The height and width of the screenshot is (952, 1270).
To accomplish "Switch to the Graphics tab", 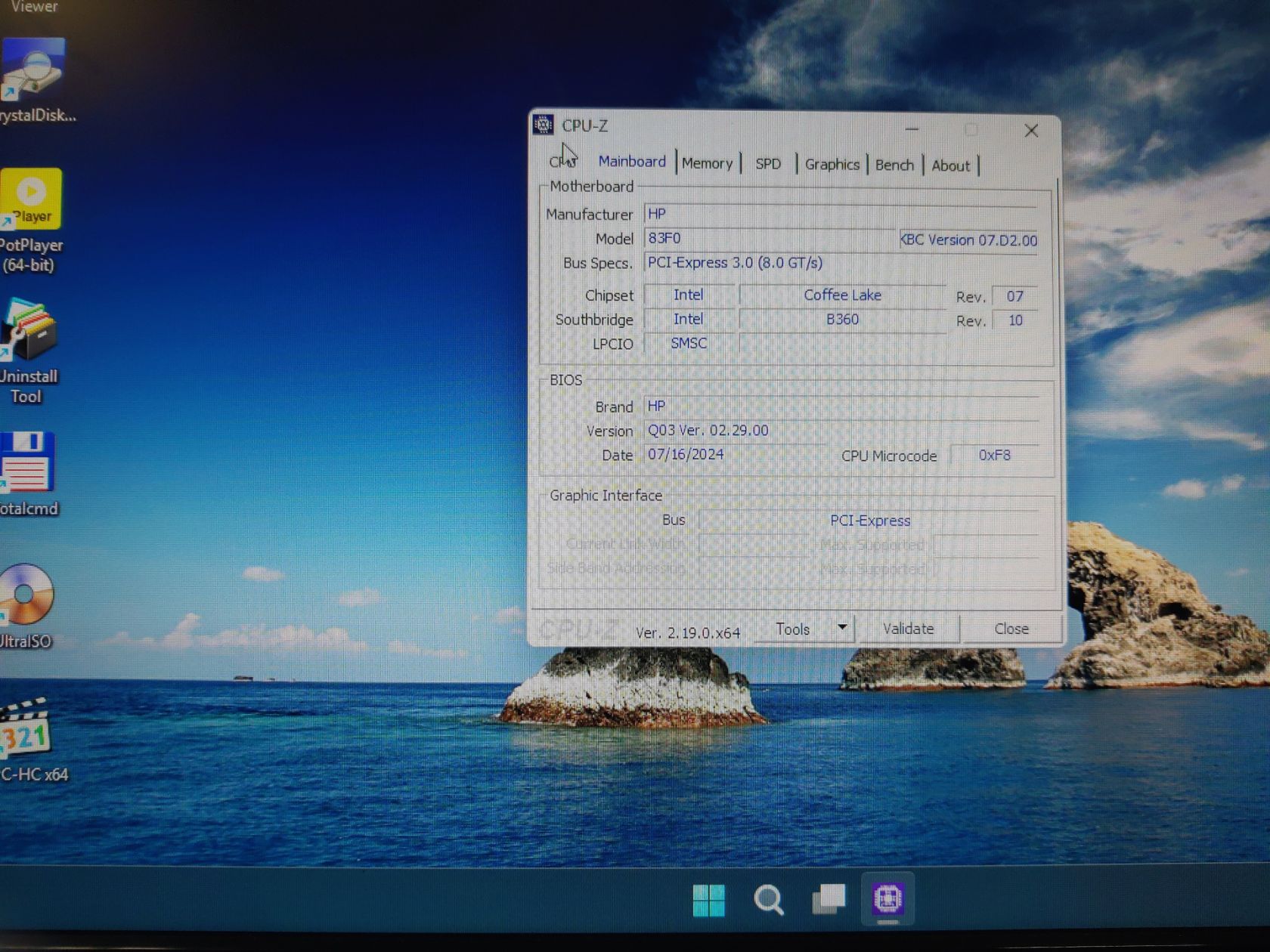I will point(832,164).
